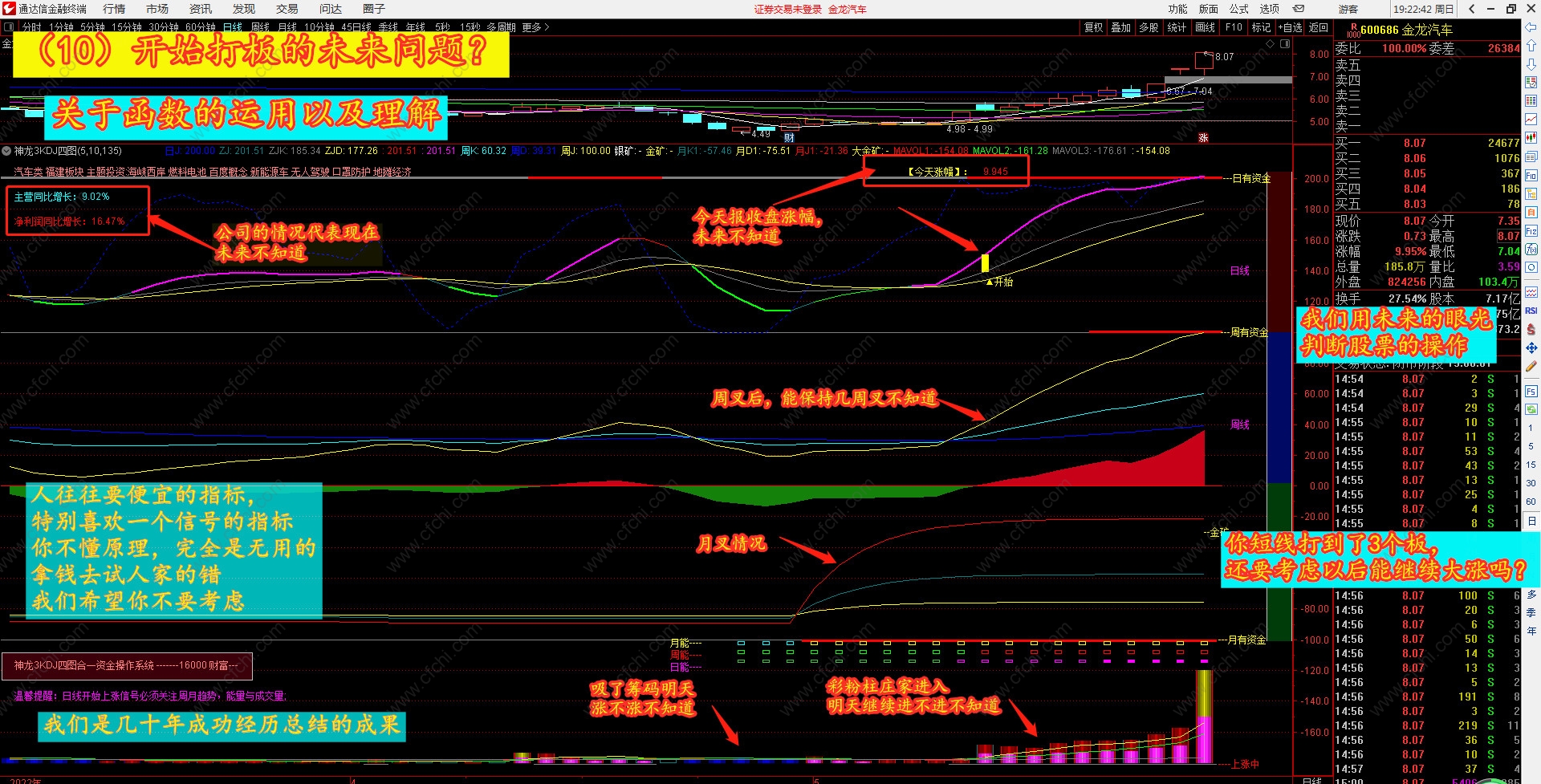Image resolution: width=1541 pixels, height=784 pixels.
Task: Switch to the 分时 tab
Action: [32, 27]
